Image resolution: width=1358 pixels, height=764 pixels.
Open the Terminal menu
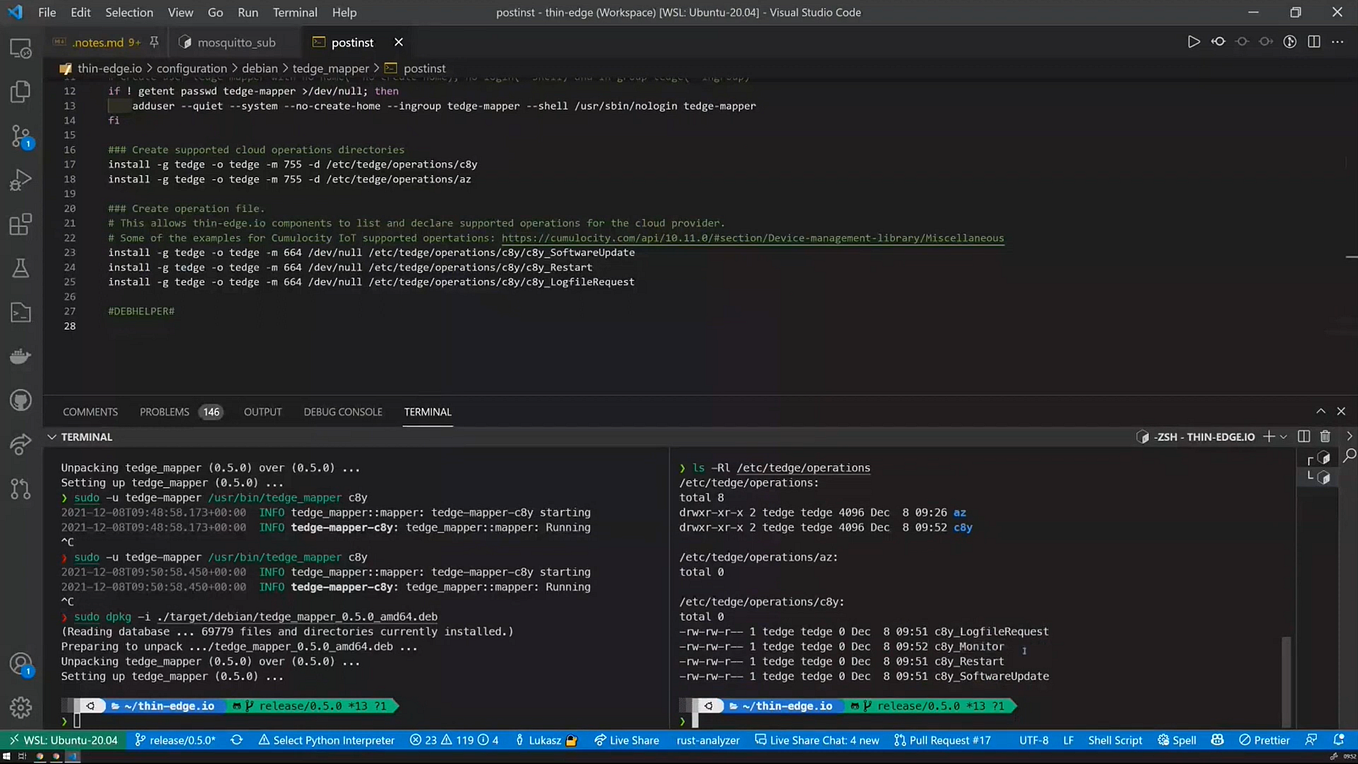(x=294, y=12)
